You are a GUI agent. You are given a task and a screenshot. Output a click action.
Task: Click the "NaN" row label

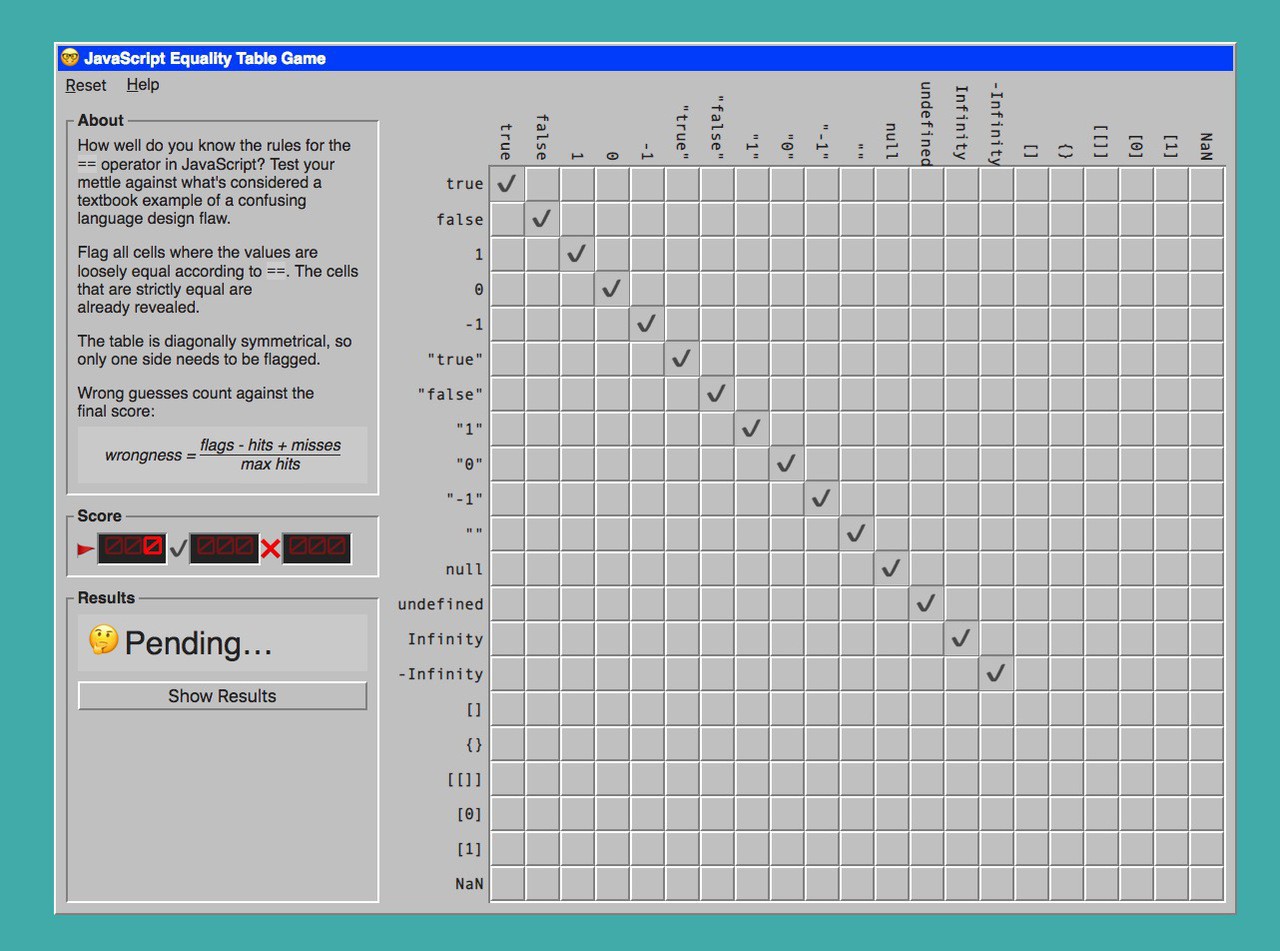469,884
